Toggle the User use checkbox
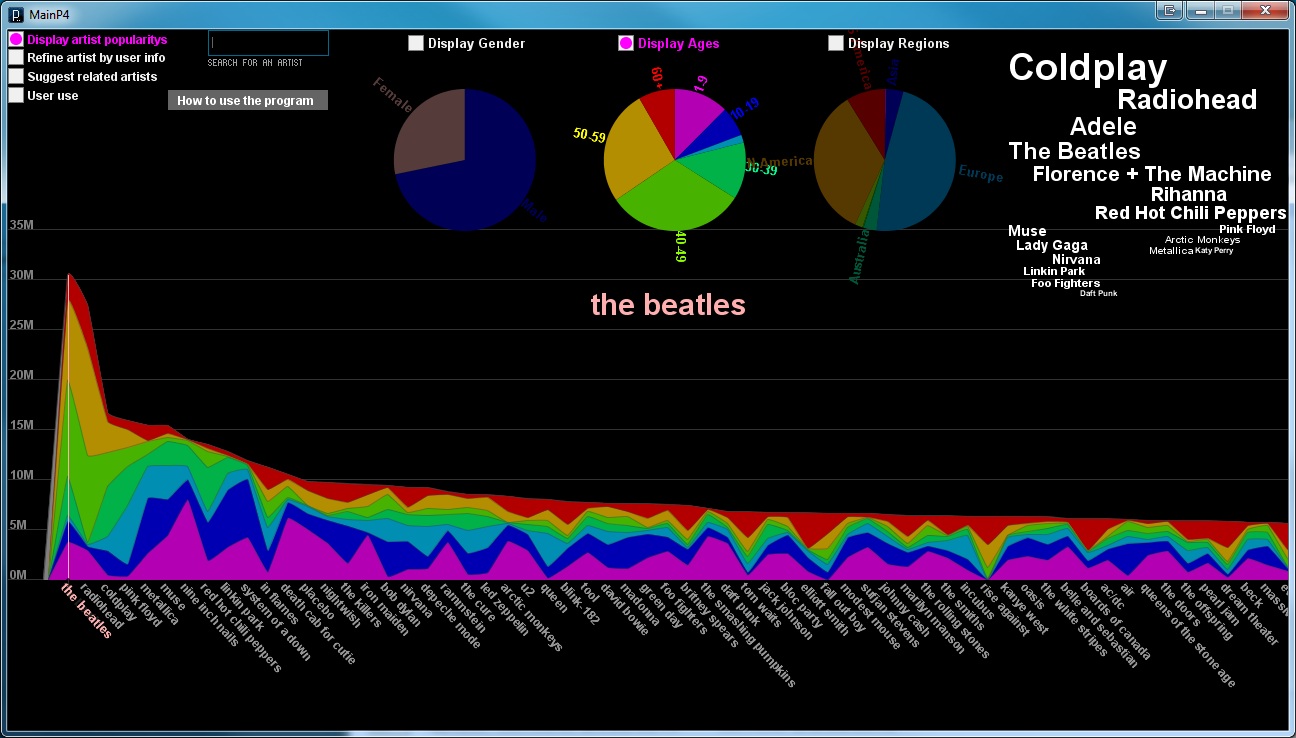Viewport: 1296px width, 738px height. click(15, 95)
